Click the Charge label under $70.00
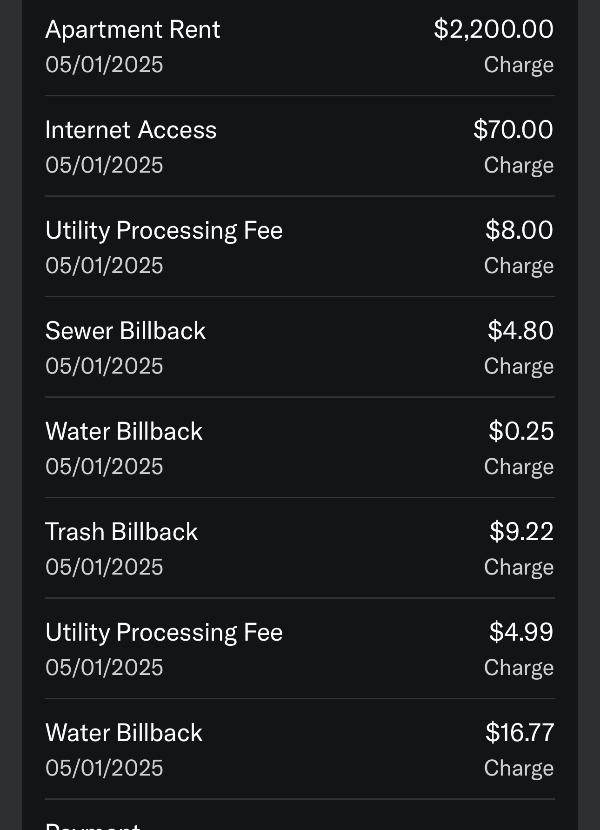The width and height of the screenshot is (600, 830). pos(519,166)
